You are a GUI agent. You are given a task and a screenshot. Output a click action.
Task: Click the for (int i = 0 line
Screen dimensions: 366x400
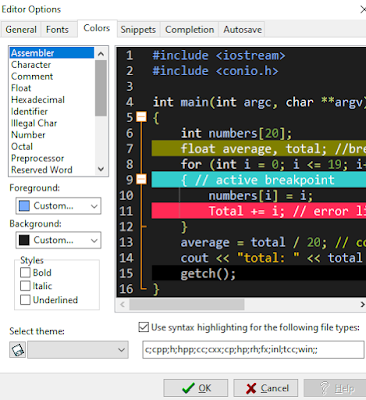point(273,164)
